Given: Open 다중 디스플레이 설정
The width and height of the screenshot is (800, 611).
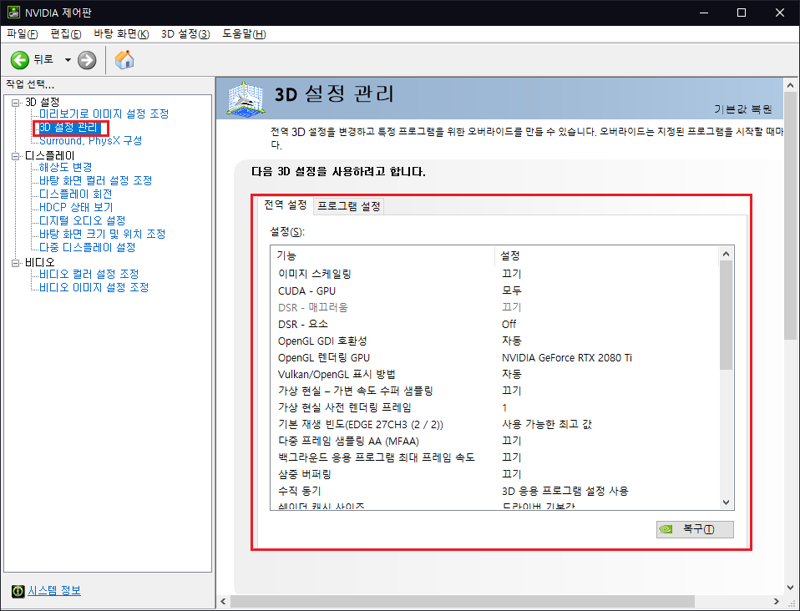Looking at the screenshot, I should tap(87, 247).
